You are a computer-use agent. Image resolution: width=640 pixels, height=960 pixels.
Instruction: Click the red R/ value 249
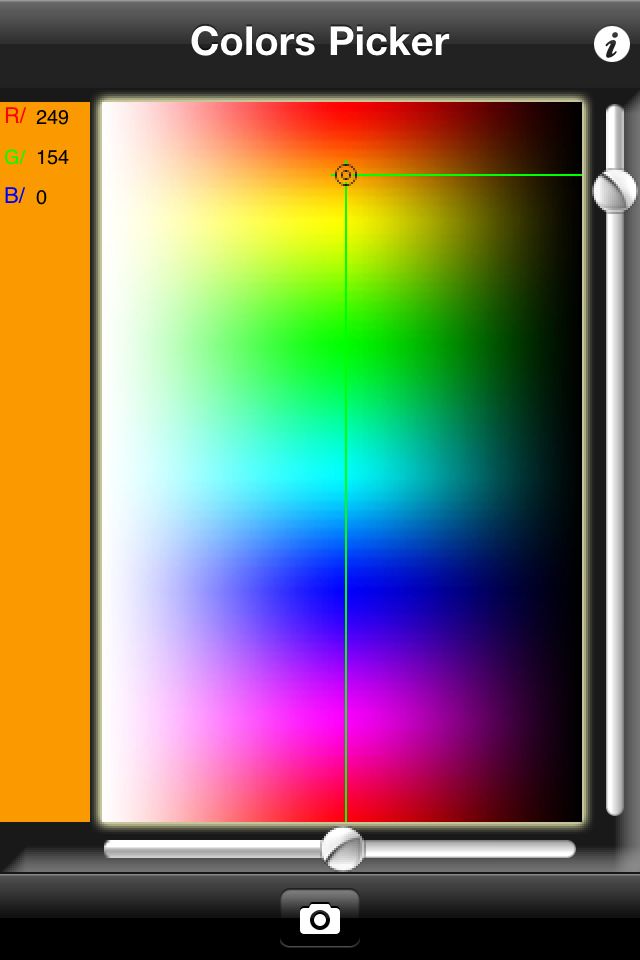(x=36, y=116)
